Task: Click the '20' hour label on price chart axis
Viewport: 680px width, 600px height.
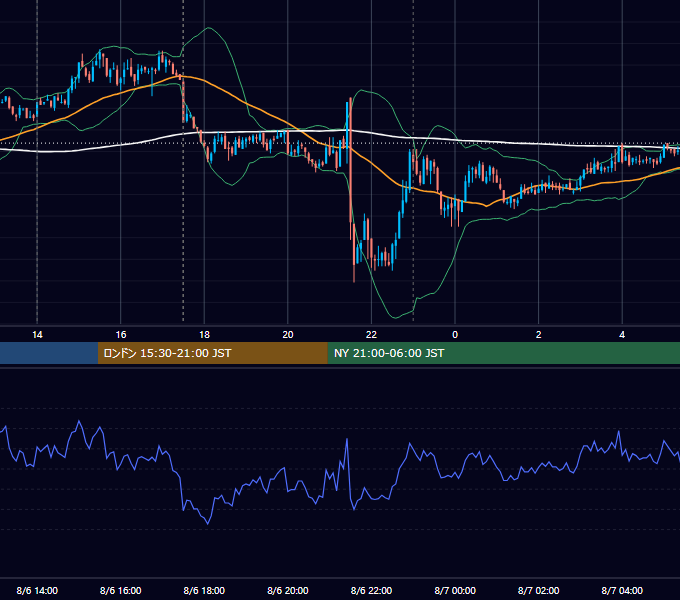Action: pyautogui.click(x=288, y=335)
